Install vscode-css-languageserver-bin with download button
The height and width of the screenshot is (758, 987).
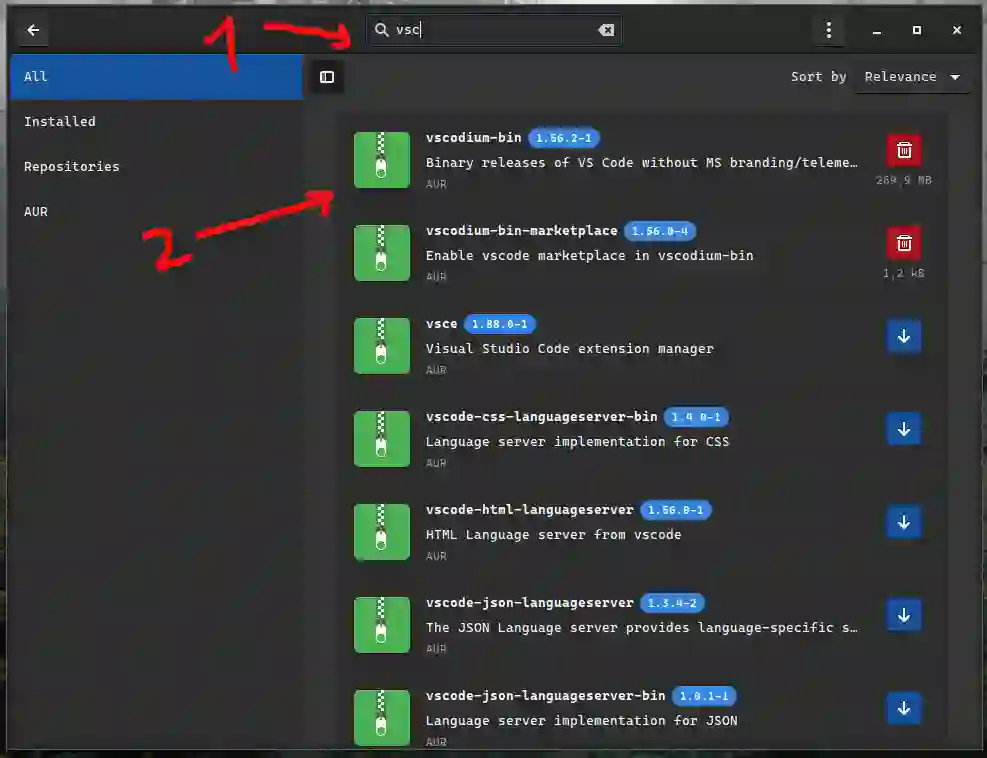(904, 429)
